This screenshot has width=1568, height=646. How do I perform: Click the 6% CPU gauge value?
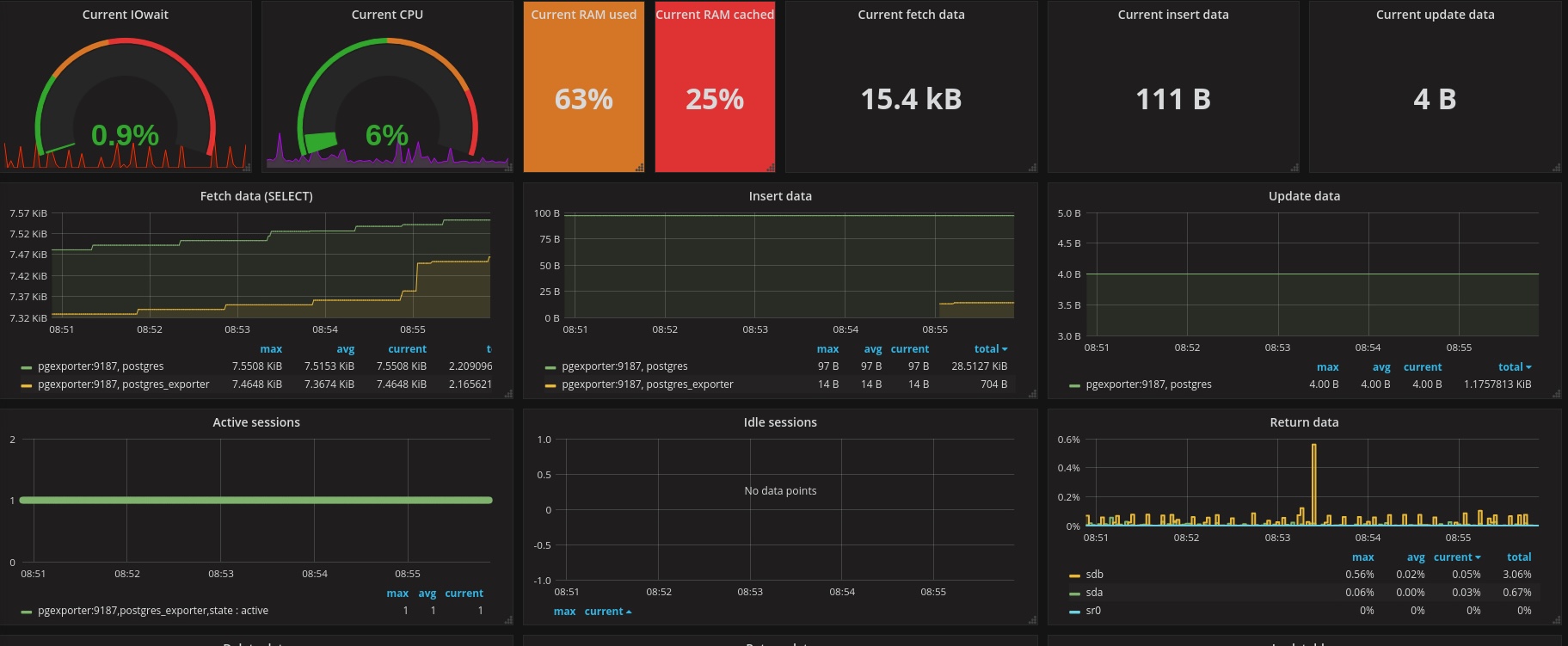387,135
